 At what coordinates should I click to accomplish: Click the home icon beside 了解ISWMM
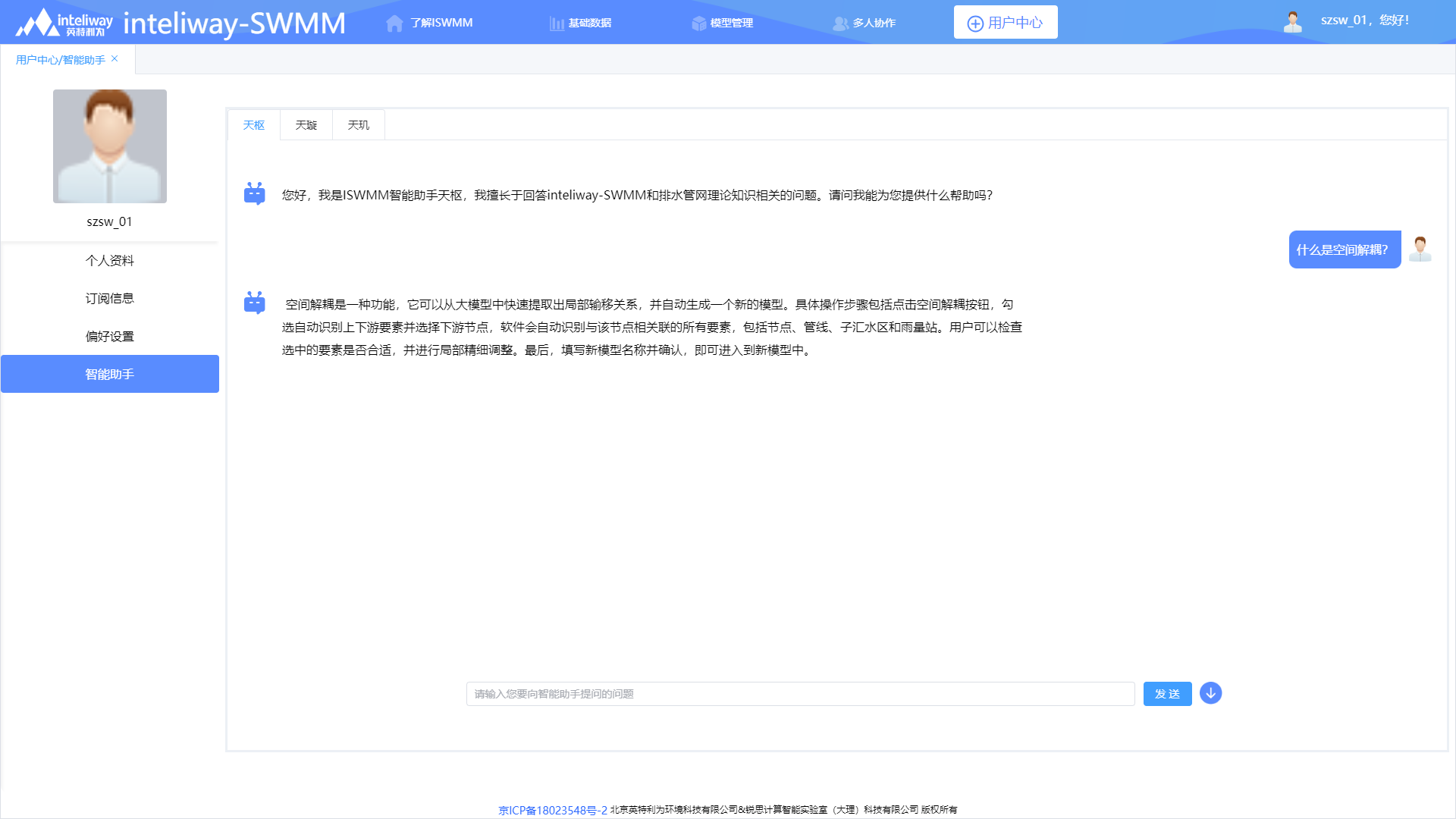click(x=394, y=24)
